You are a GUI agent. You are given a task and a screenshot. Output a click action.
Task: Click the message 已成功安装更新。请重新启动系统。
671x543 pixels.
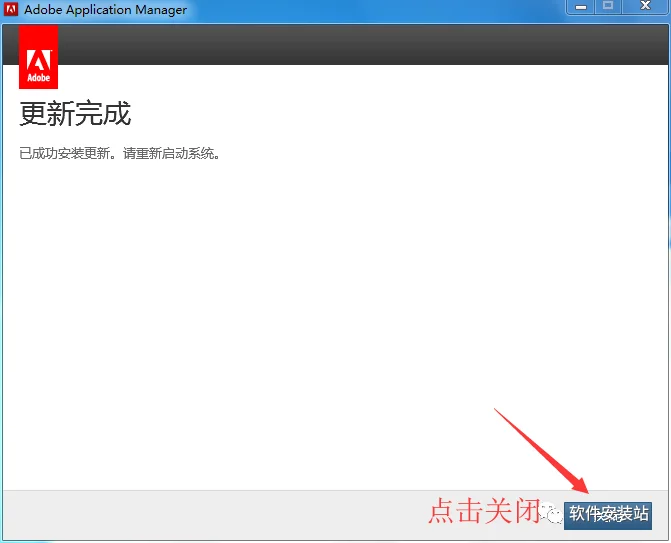(120, 153)
